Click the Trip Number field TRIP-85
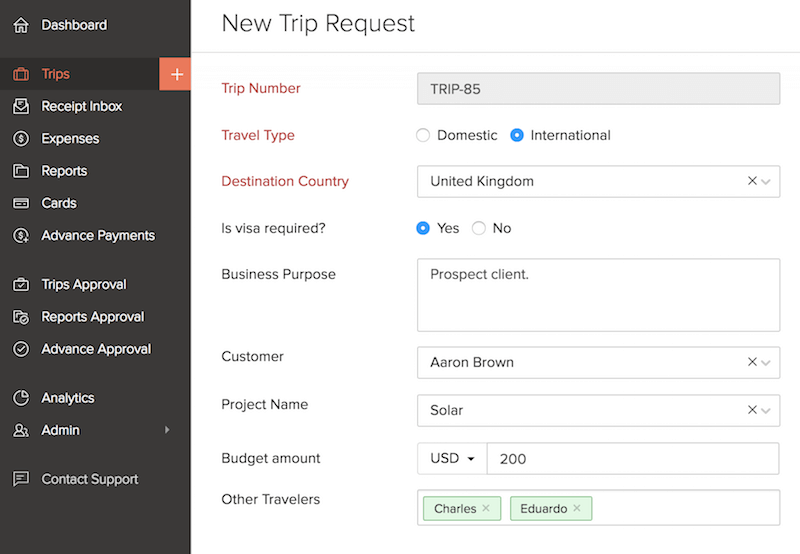 (x=598, y=89)
